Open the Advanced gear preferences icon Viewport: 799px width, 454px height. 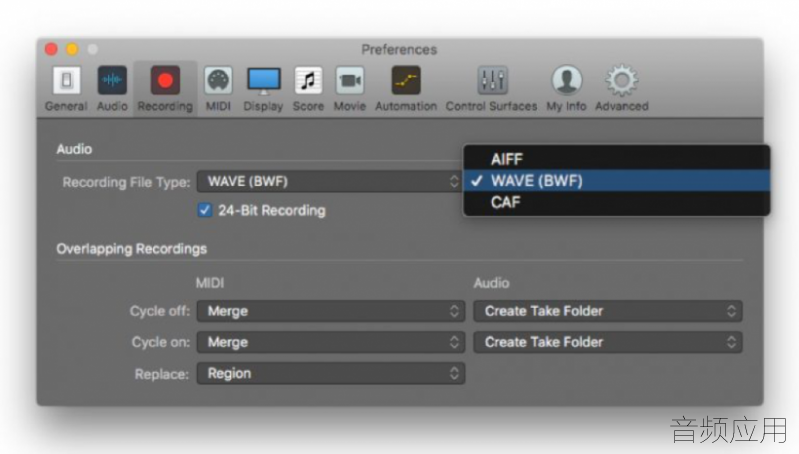[x=622, y=81]
